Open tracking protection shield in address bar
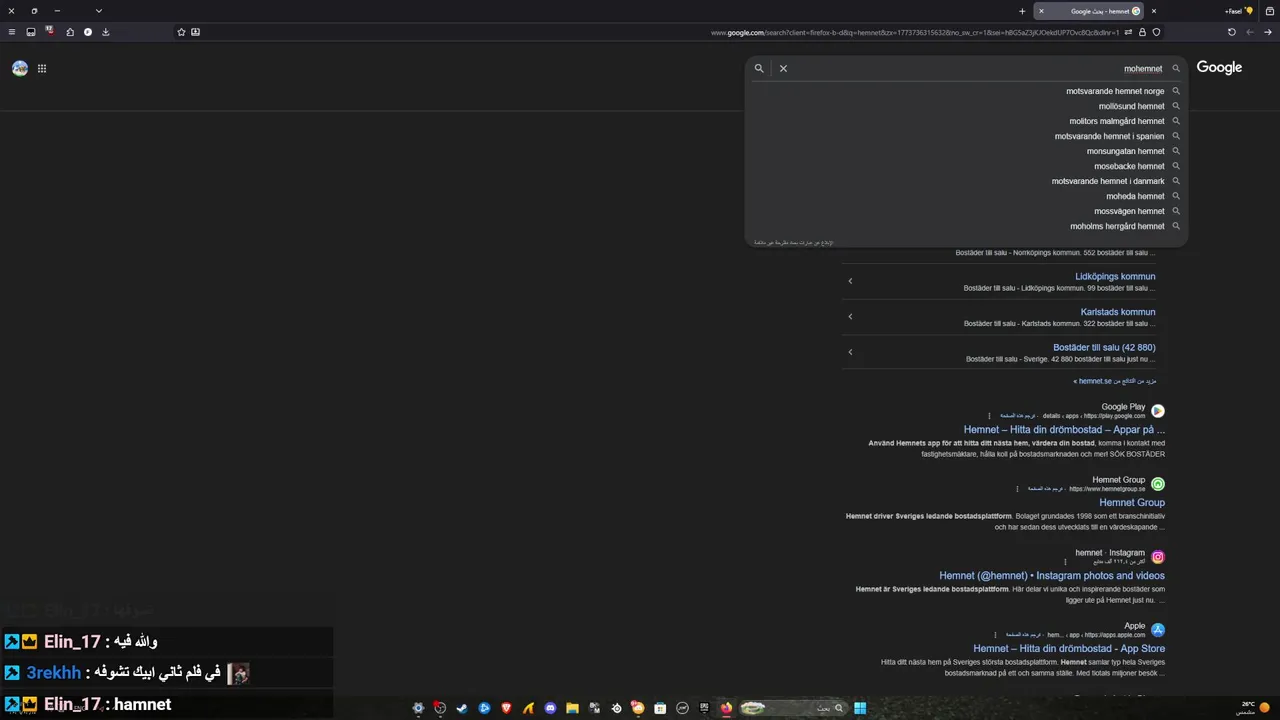1280x720 pixels. [x=1157, y=32]
